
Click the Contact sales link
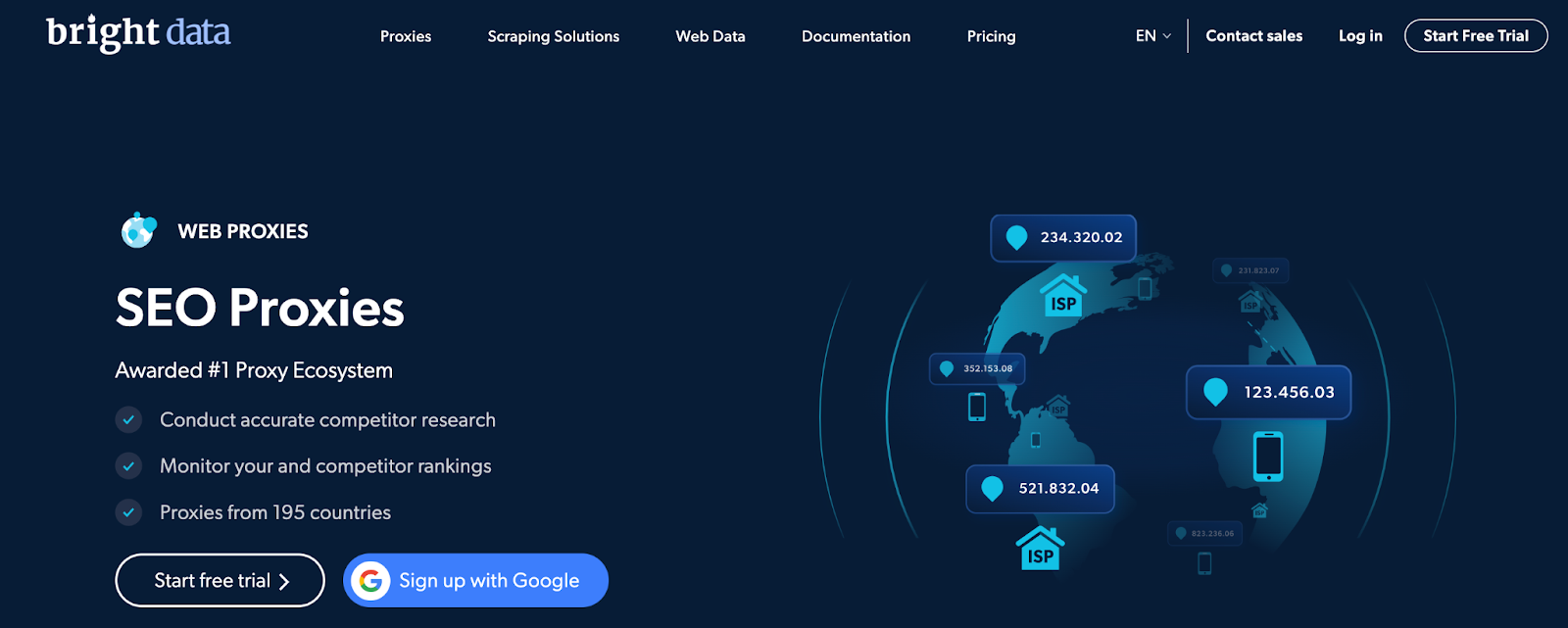tap(1254, 36)
